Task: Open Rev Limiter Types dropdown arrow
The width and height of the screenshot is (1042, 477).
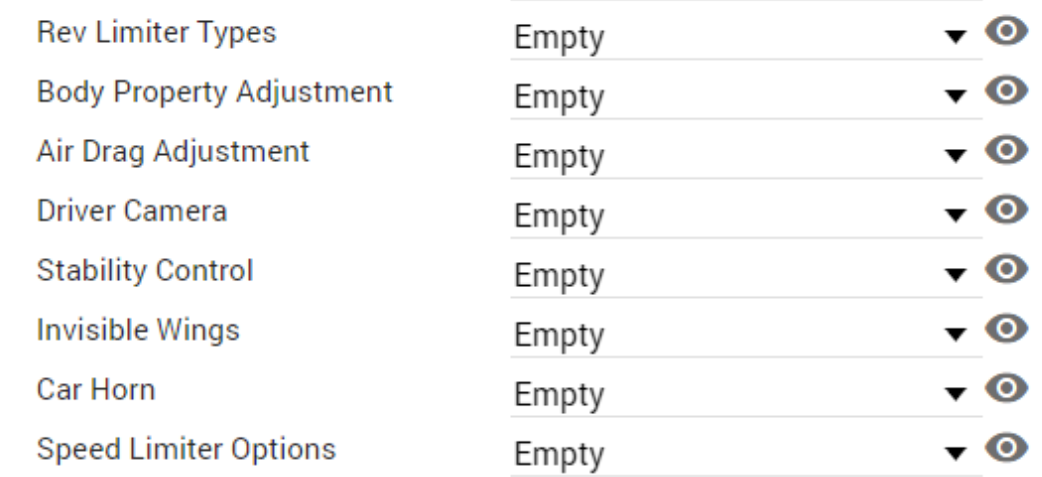Action: 956,37
